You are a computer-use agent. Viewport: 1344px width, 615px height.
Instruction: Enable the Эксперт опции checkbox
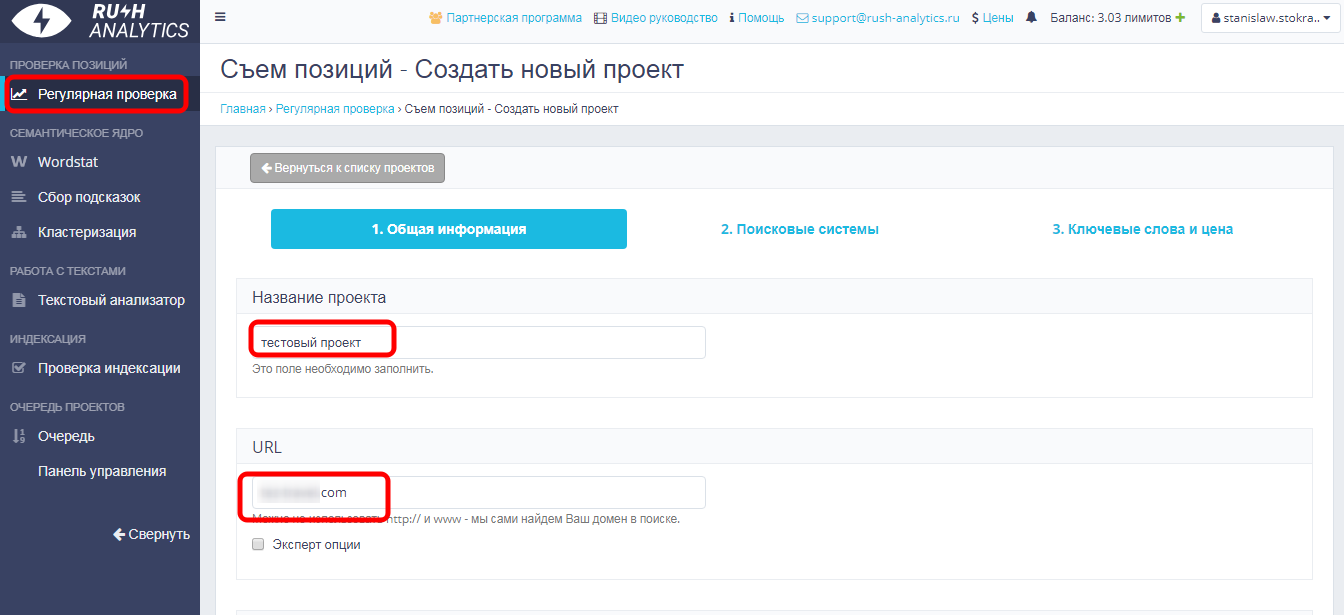(258, 545)
